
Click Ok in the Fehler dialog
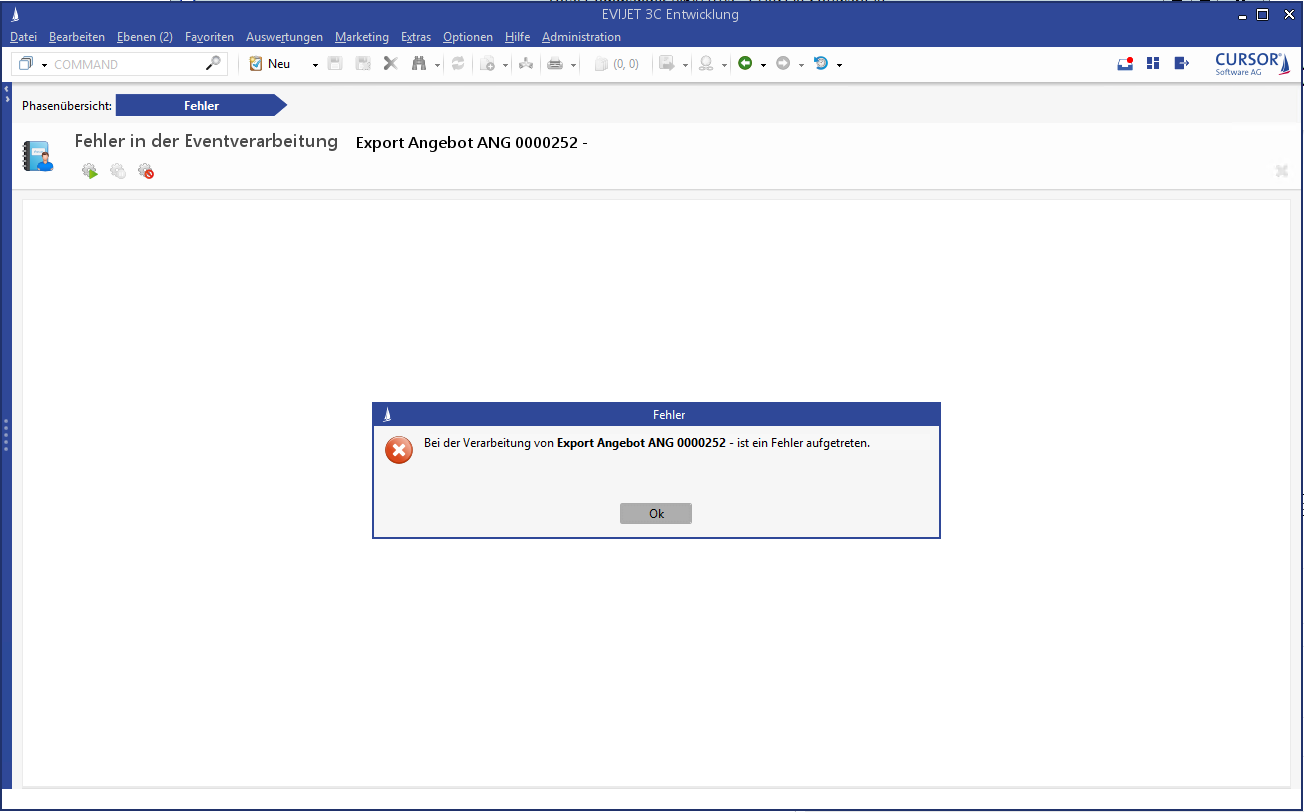(x=655, y=513)
